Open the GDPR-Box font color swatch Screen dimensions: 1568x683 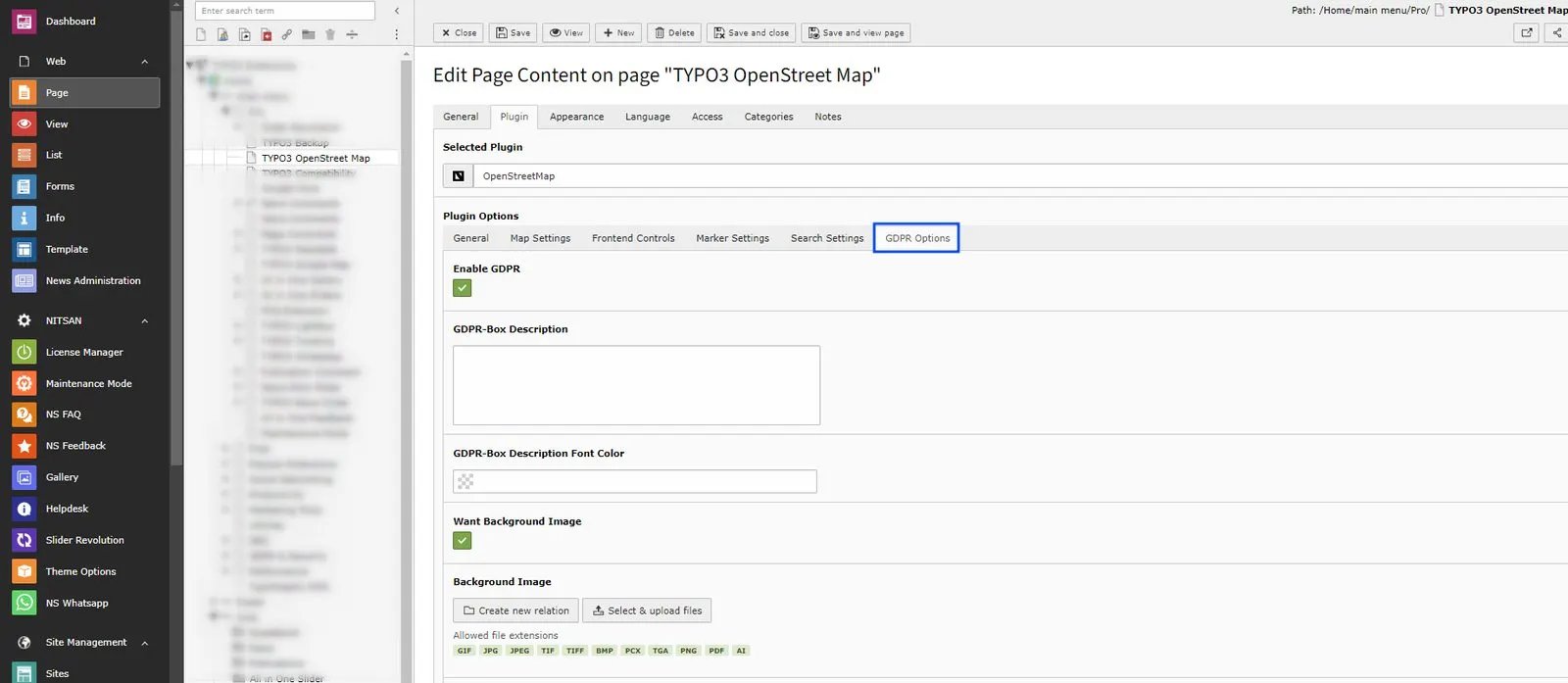[x=465, y=481]
